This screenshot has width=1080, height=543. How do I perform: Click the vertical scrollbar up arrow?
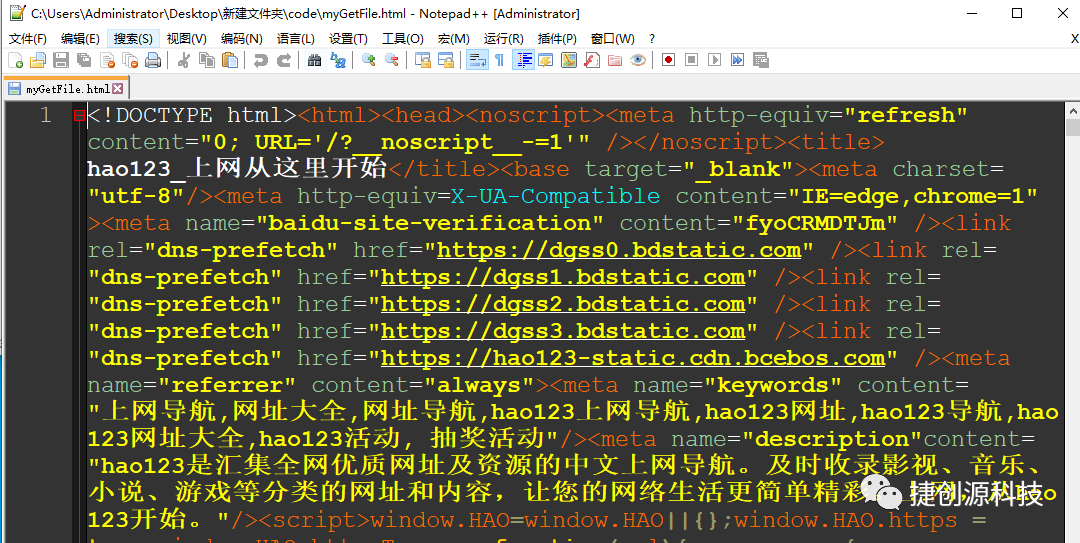click(x=1072, y=110)
